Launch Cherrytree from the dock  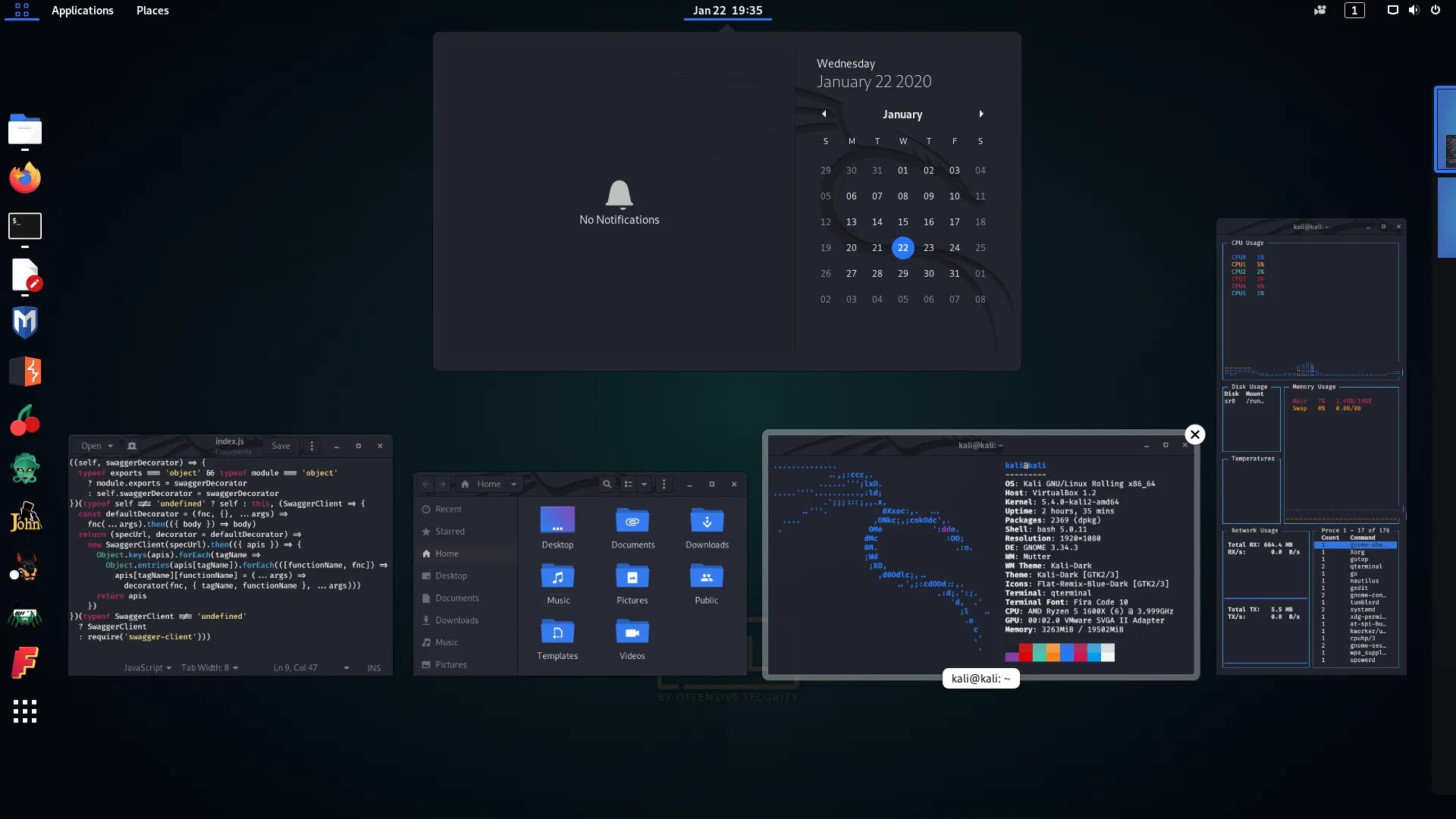(25, 420)
